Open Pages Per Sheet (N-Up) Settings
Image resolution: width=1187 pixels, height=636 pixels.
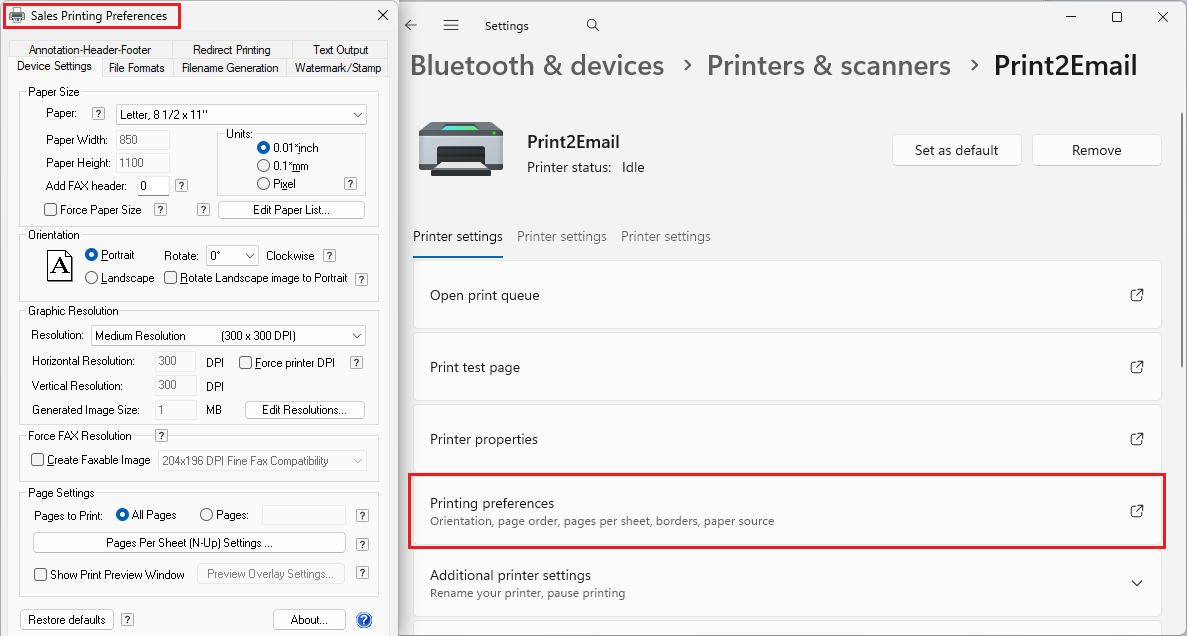click(189, 543)
